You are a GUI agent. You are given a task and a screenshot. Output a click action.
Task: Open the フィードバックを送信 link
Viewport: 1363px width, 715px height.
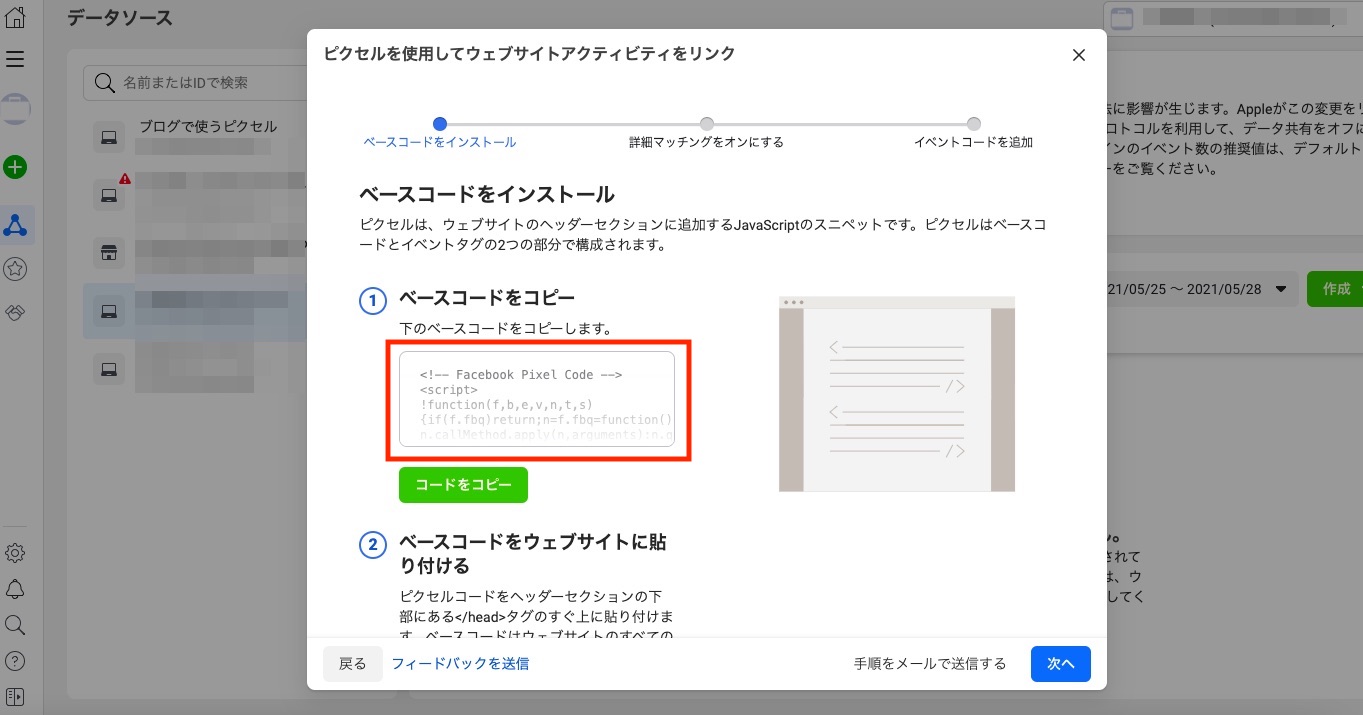(x=460, y=664)
